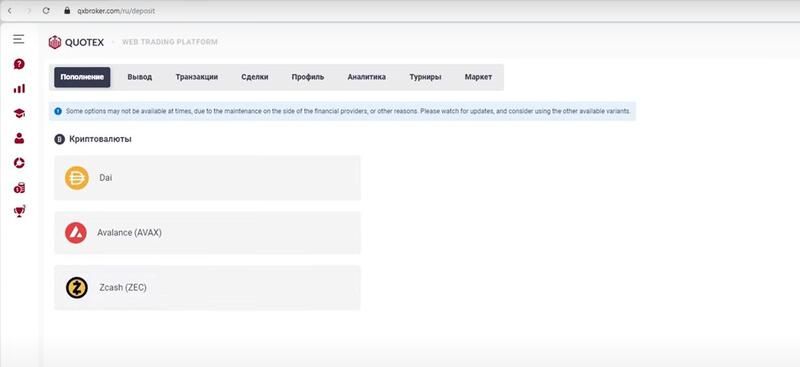Click the Quotex logo icon
The width and height of the screenshot is (800, 367).
55,42
